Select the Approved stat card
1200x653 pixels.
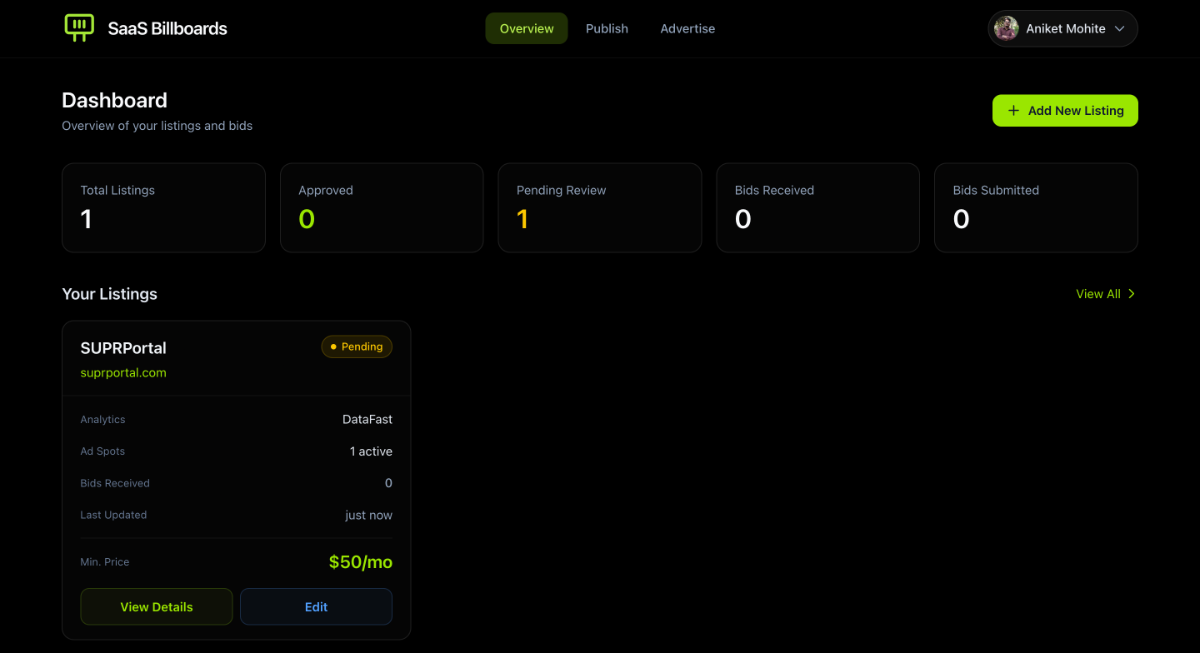(x=381, y=207)
